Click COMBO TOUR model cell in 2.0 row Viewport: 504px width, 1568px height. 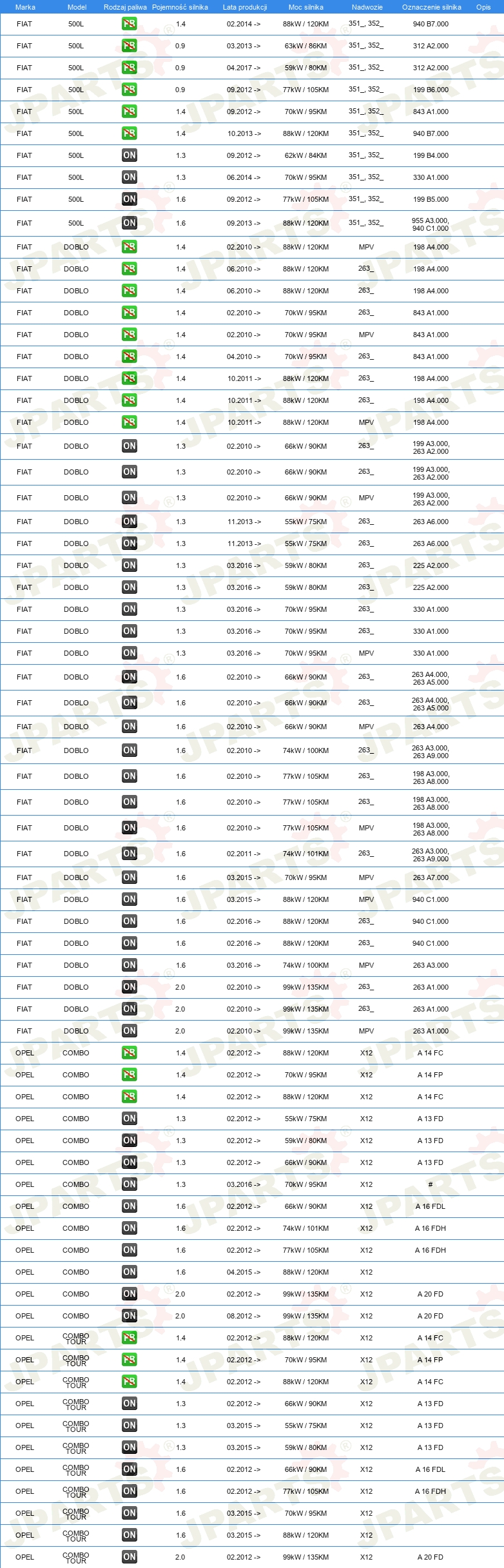tap(76, 1558)
